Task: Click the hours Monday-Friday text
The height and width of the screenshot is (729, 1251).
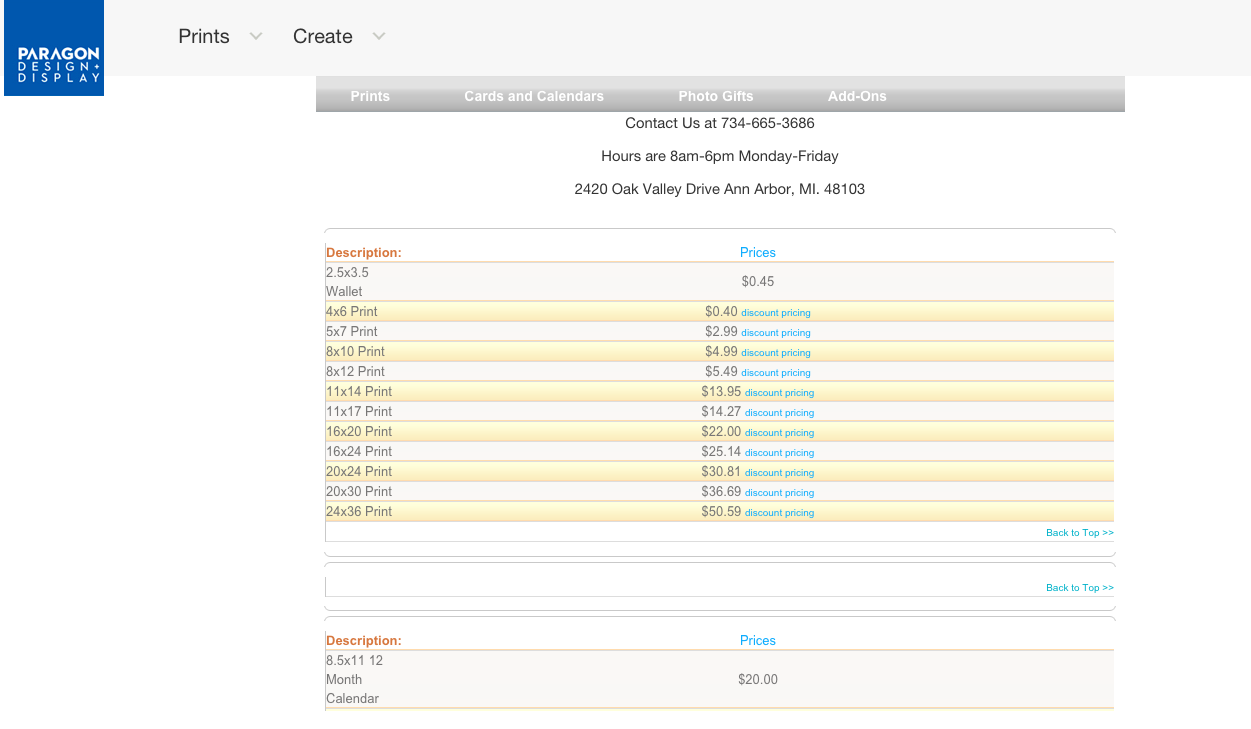Action: point(720,156)
